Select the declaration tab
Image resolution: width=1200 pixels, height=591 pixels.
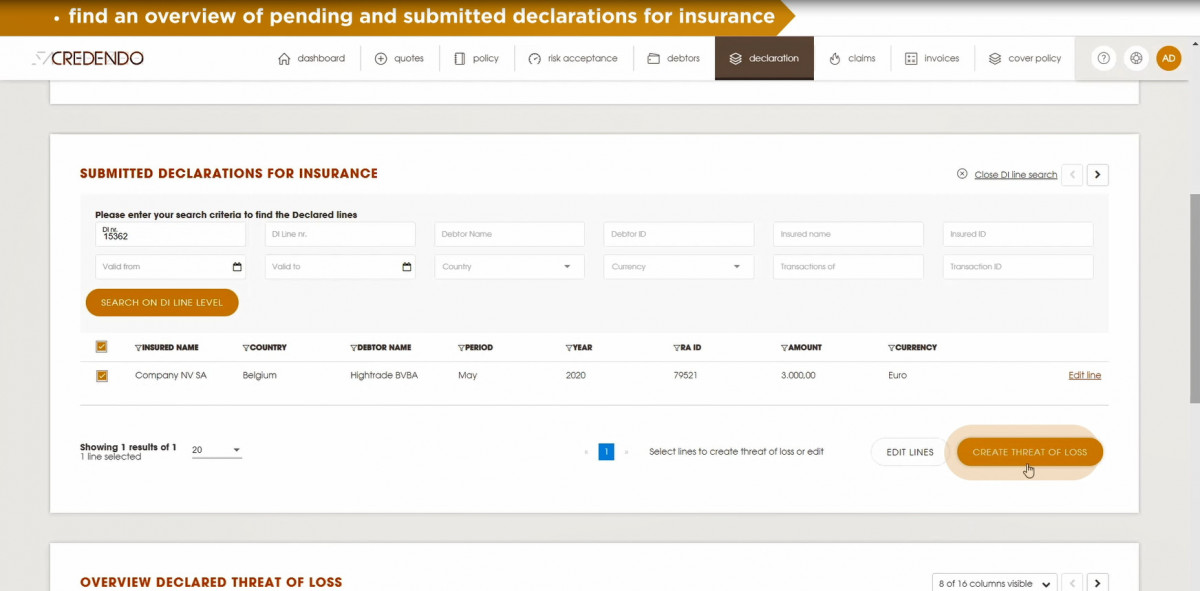[x=764, y=58]
